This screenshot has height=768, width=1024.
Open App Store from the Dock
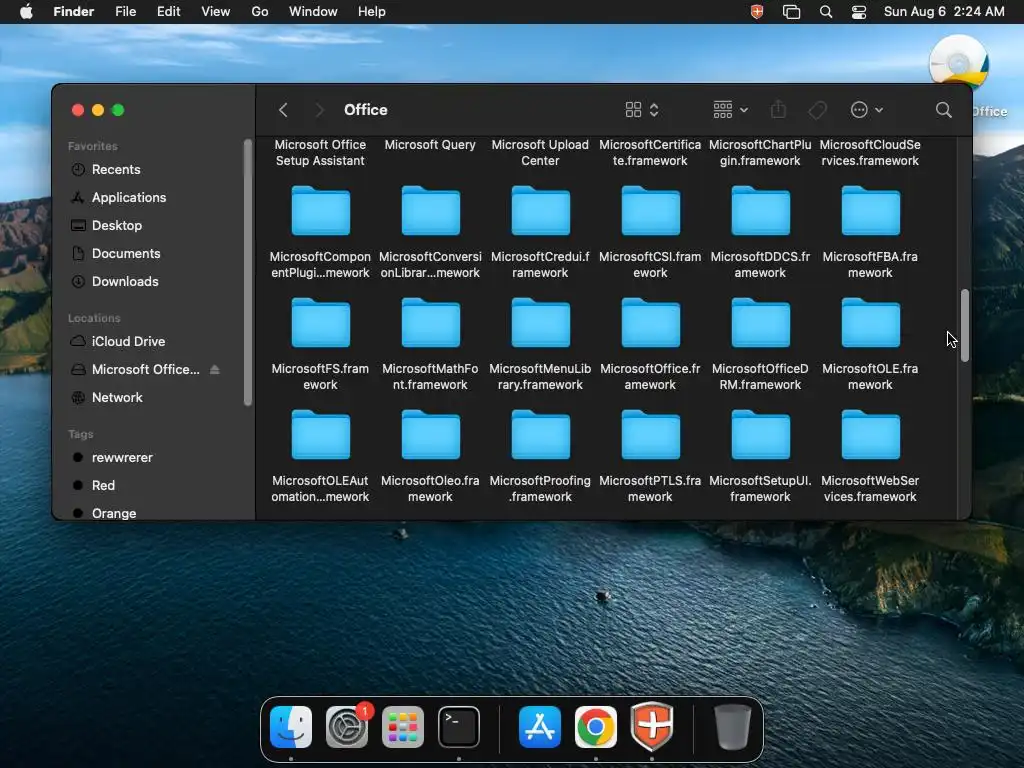click(x=540, y=727)
